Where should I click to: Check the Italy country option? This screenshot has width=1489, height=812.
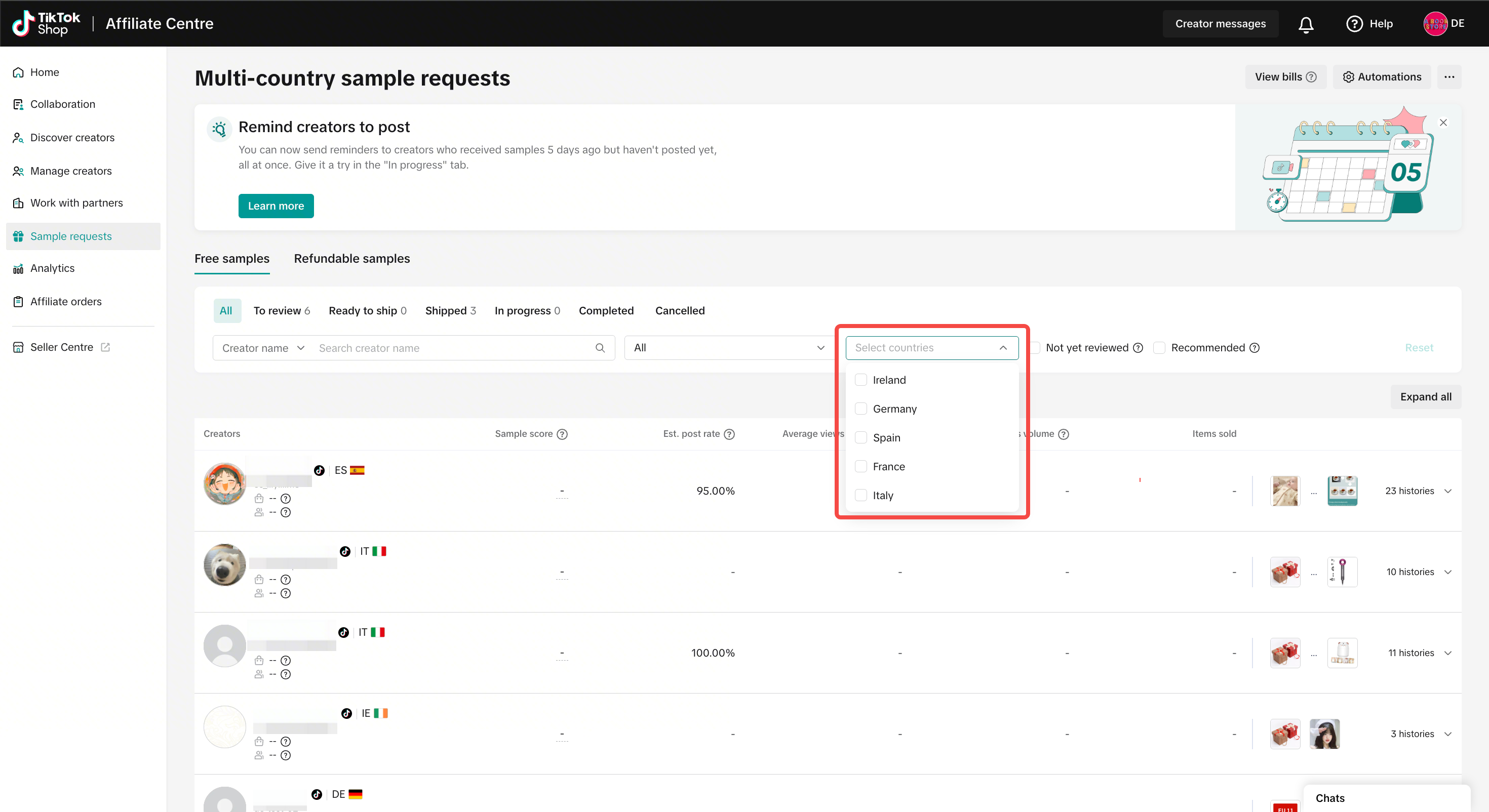tap(860, 495)
